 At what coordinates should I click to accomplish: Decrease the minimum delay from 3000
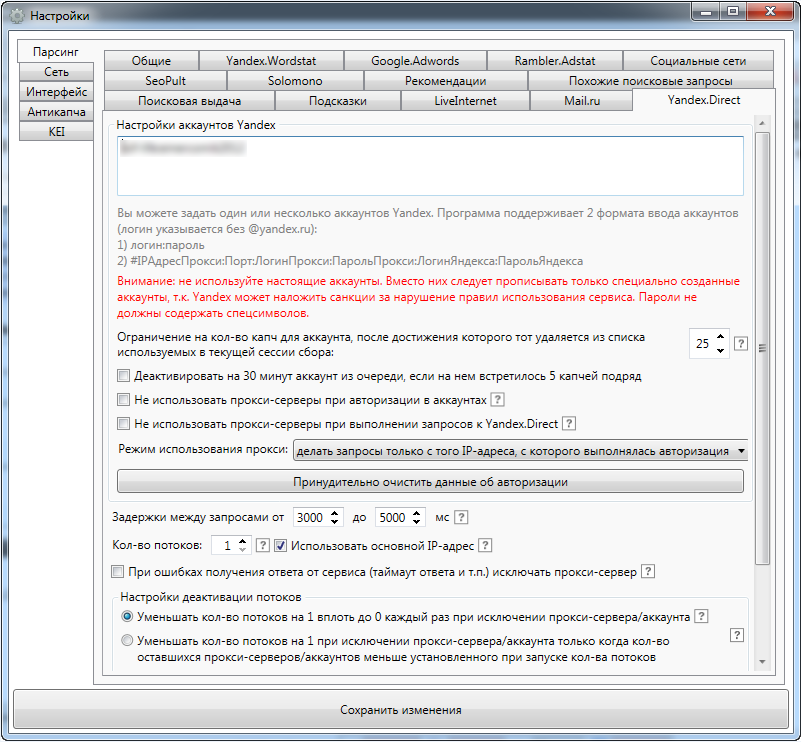point(335,522)
